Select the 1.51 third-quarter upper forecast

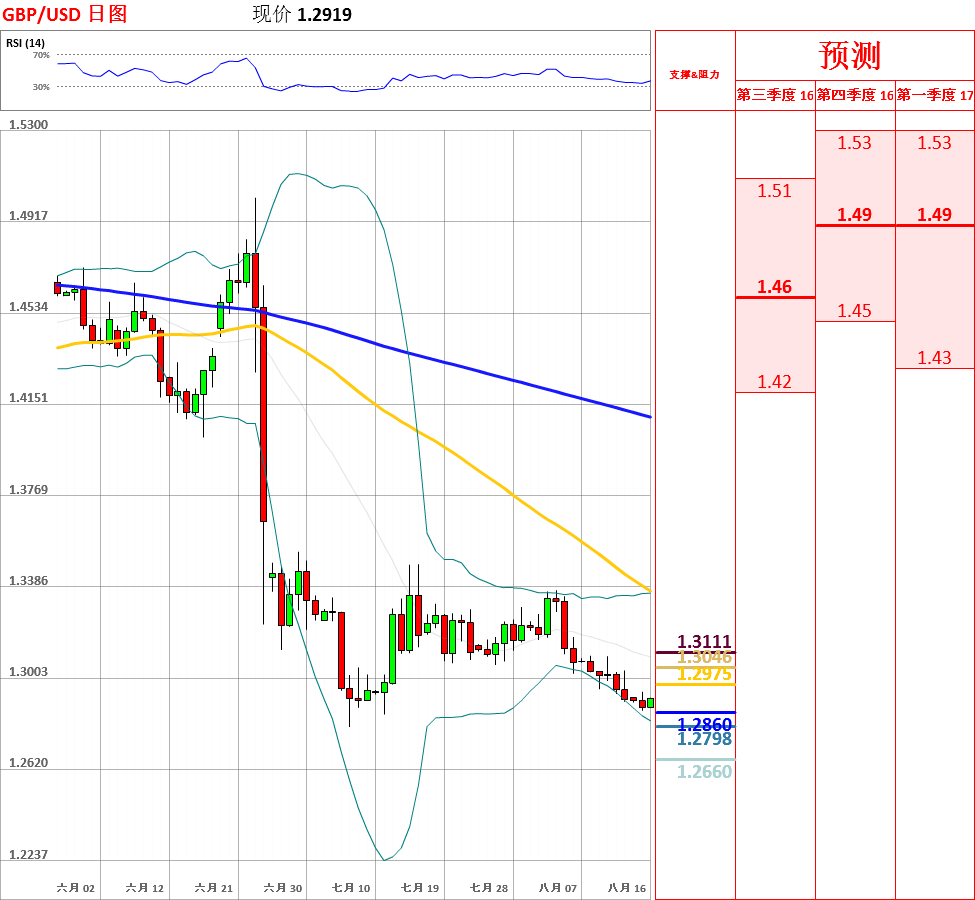(774, 191)
